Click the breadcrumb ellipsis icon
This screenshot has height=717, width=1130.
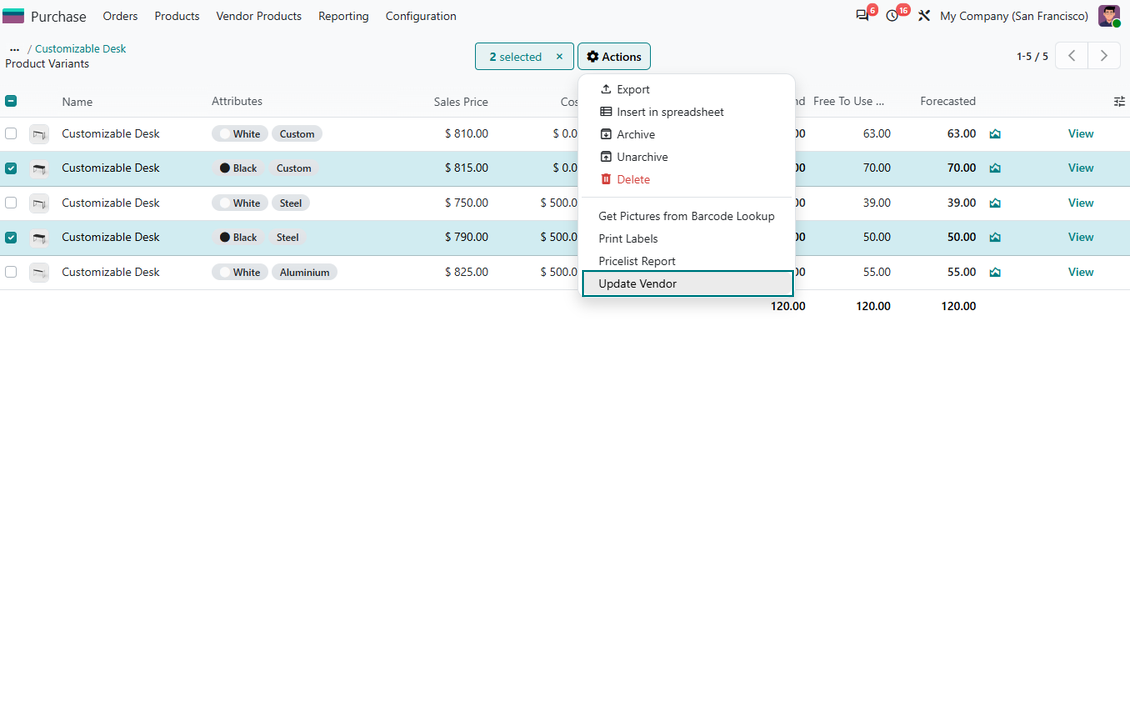tap(14, 49)
